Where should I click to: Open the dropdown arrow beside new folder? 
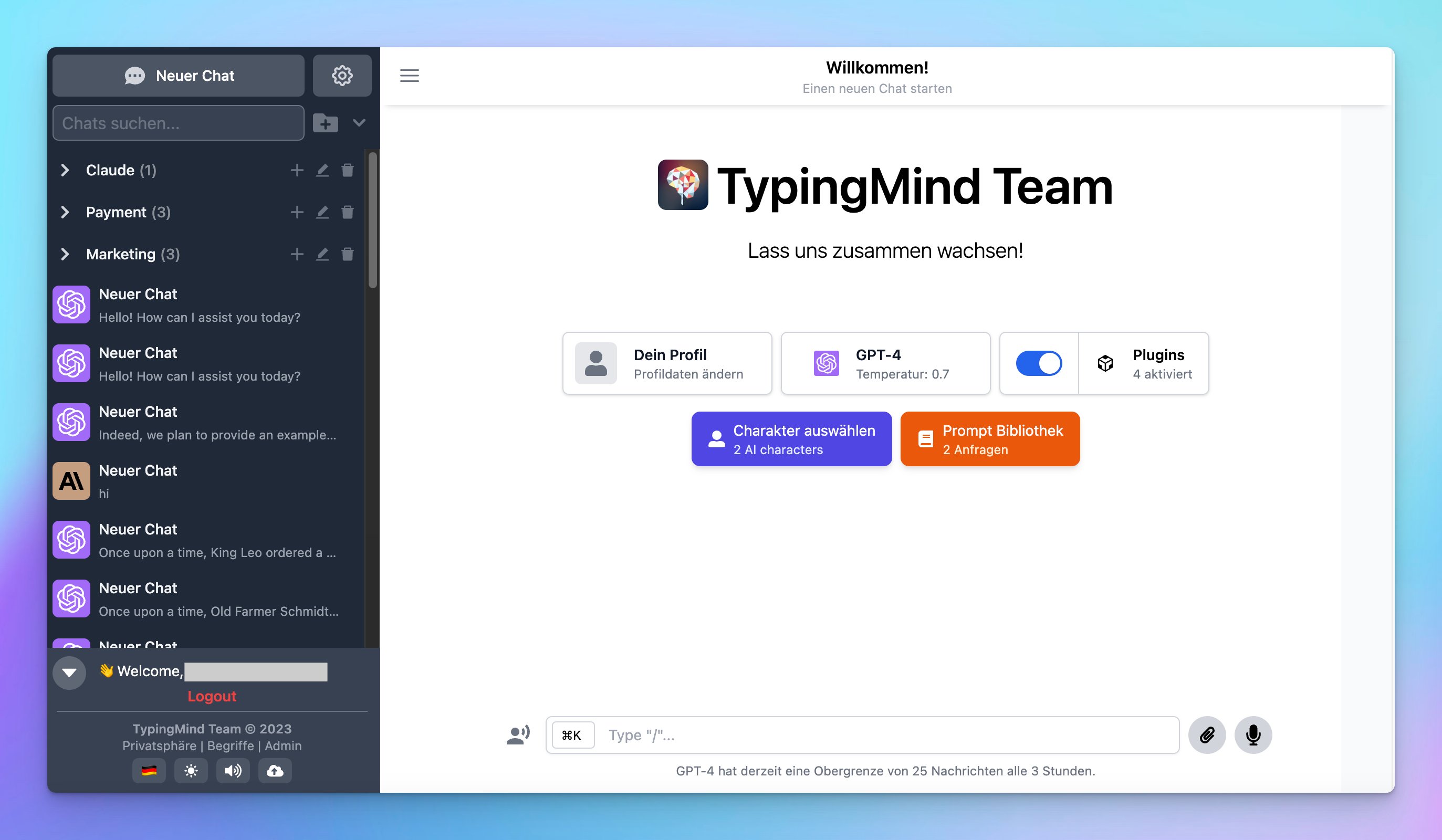pos(359,123)
